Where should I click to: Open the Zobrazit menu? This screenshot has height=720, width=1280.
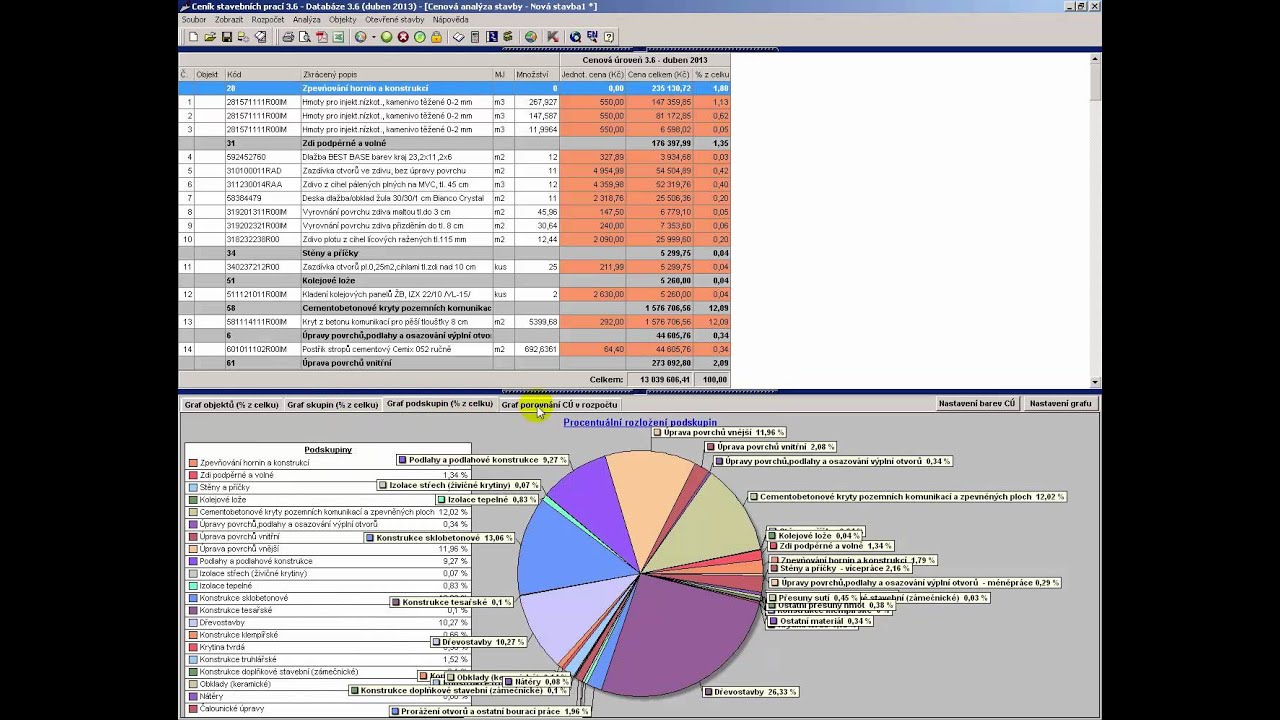(x=228, y=19)
